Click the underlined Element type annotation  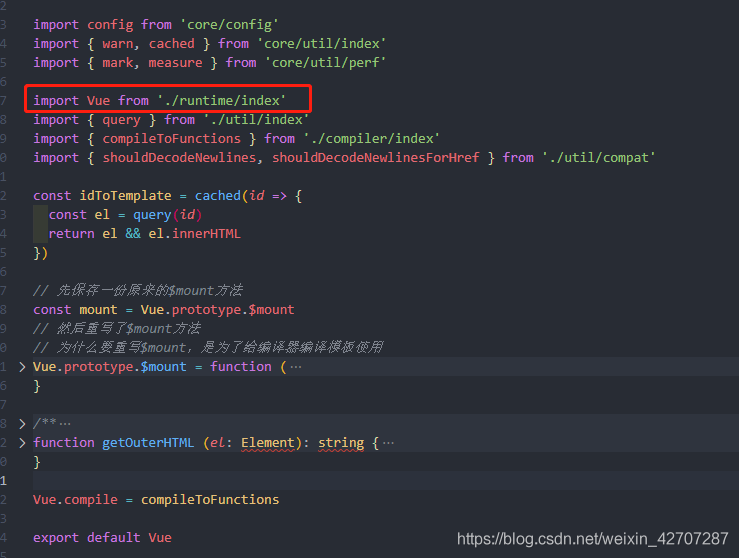click(x=268, y=443)
